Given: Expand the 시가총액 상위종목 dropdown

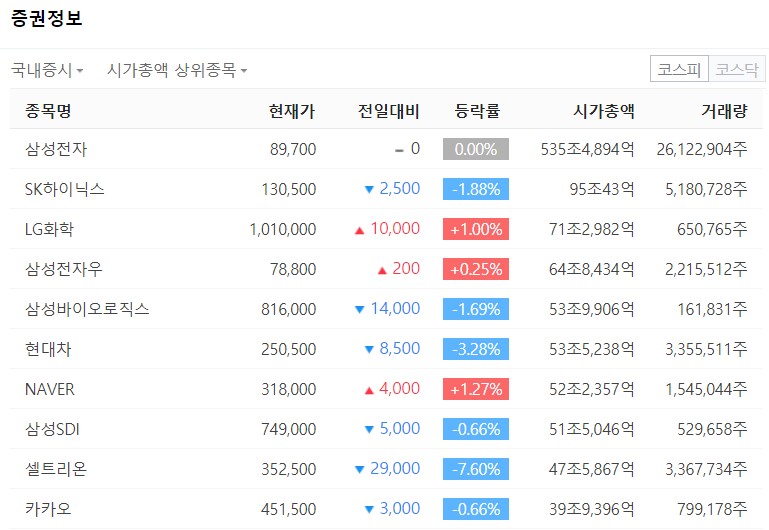Looking at the screenshot, I should coord(177,70).
